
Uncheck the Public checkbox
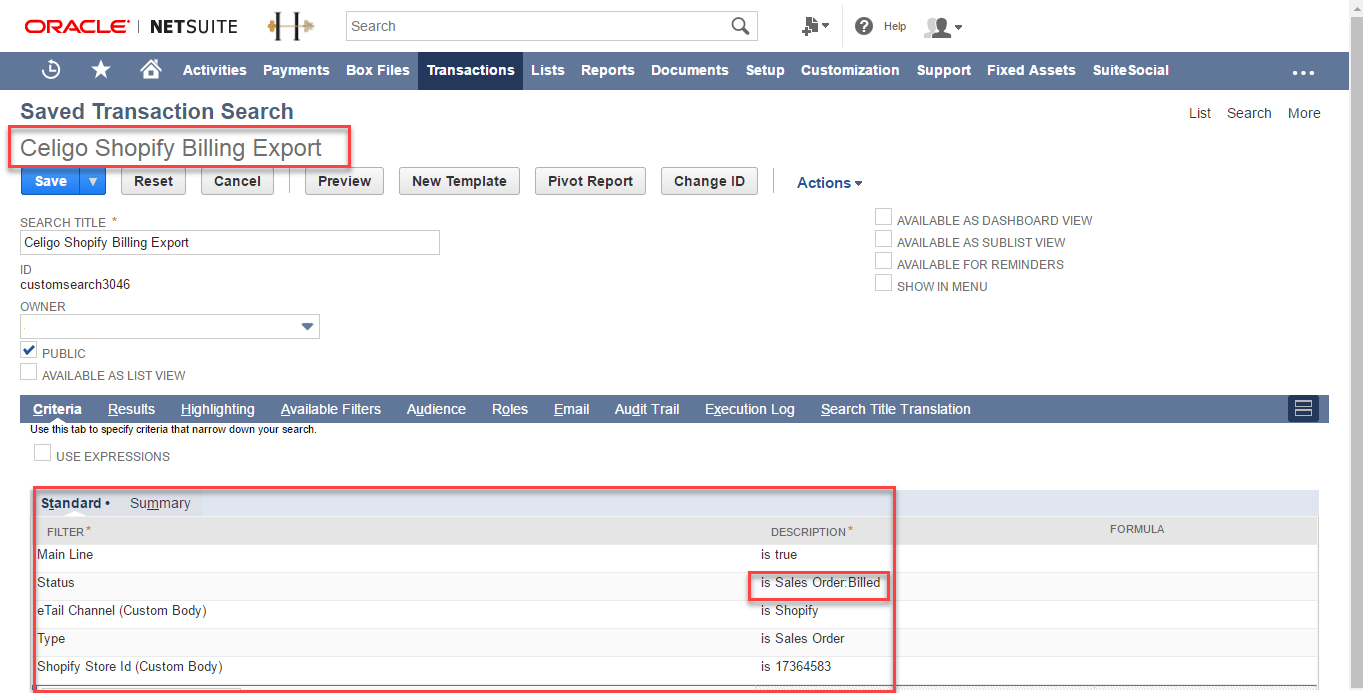29,351
